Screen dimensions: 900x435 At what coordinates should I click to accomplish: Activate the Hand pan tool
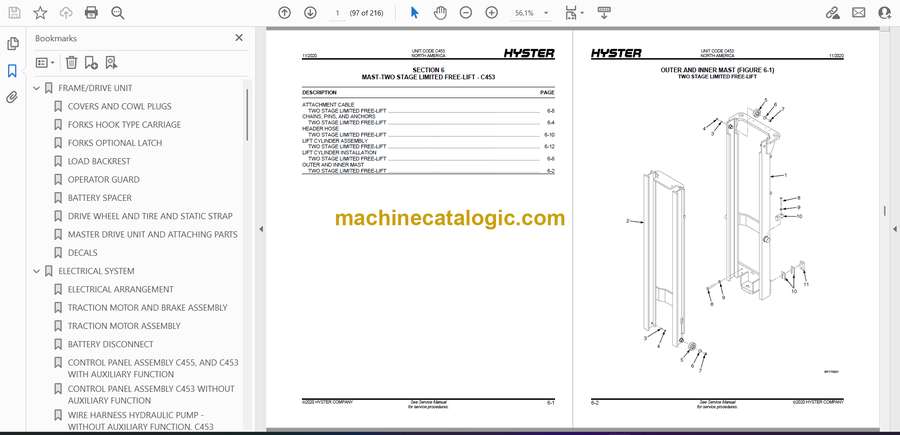pyautogui.click(x=440, y=13)
